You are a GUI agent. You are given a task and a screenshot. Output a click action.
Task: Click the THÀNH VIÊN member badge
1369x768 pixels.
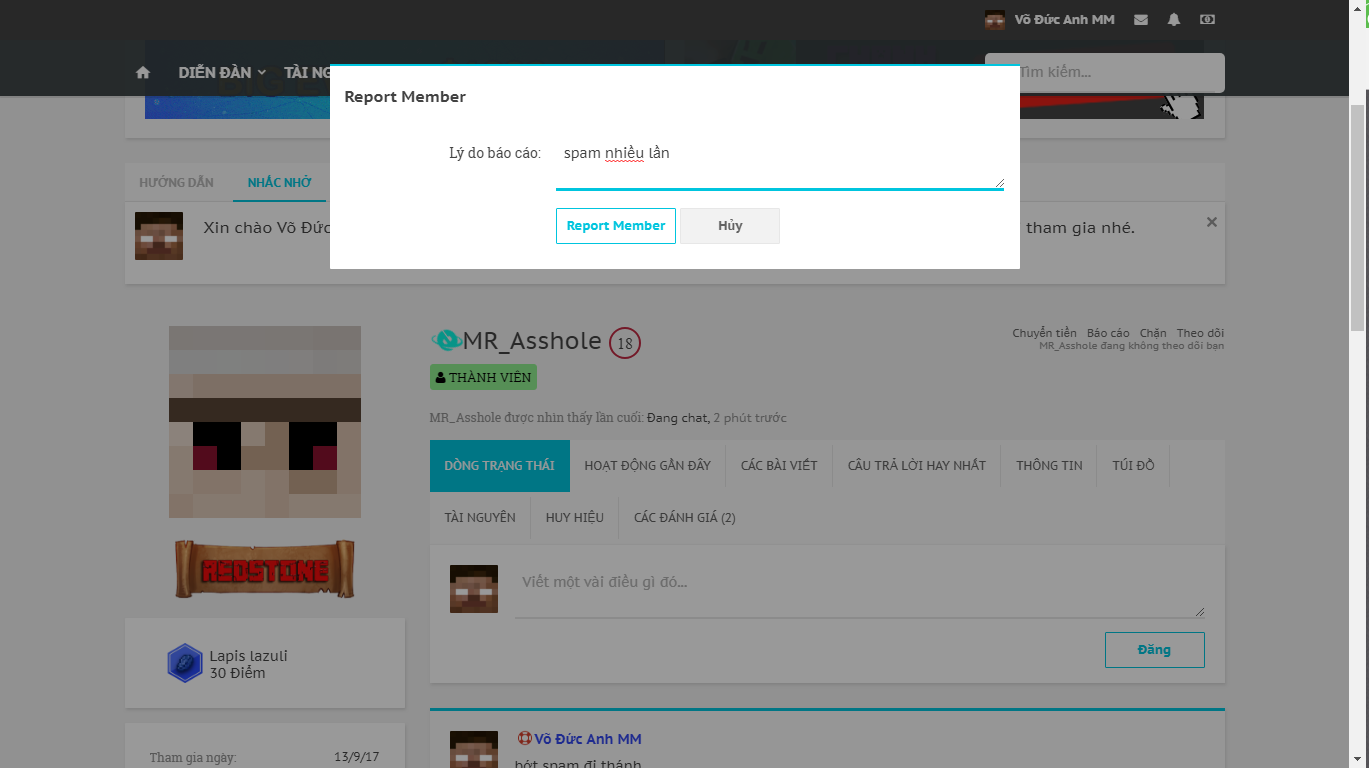[x=484, y=377]
